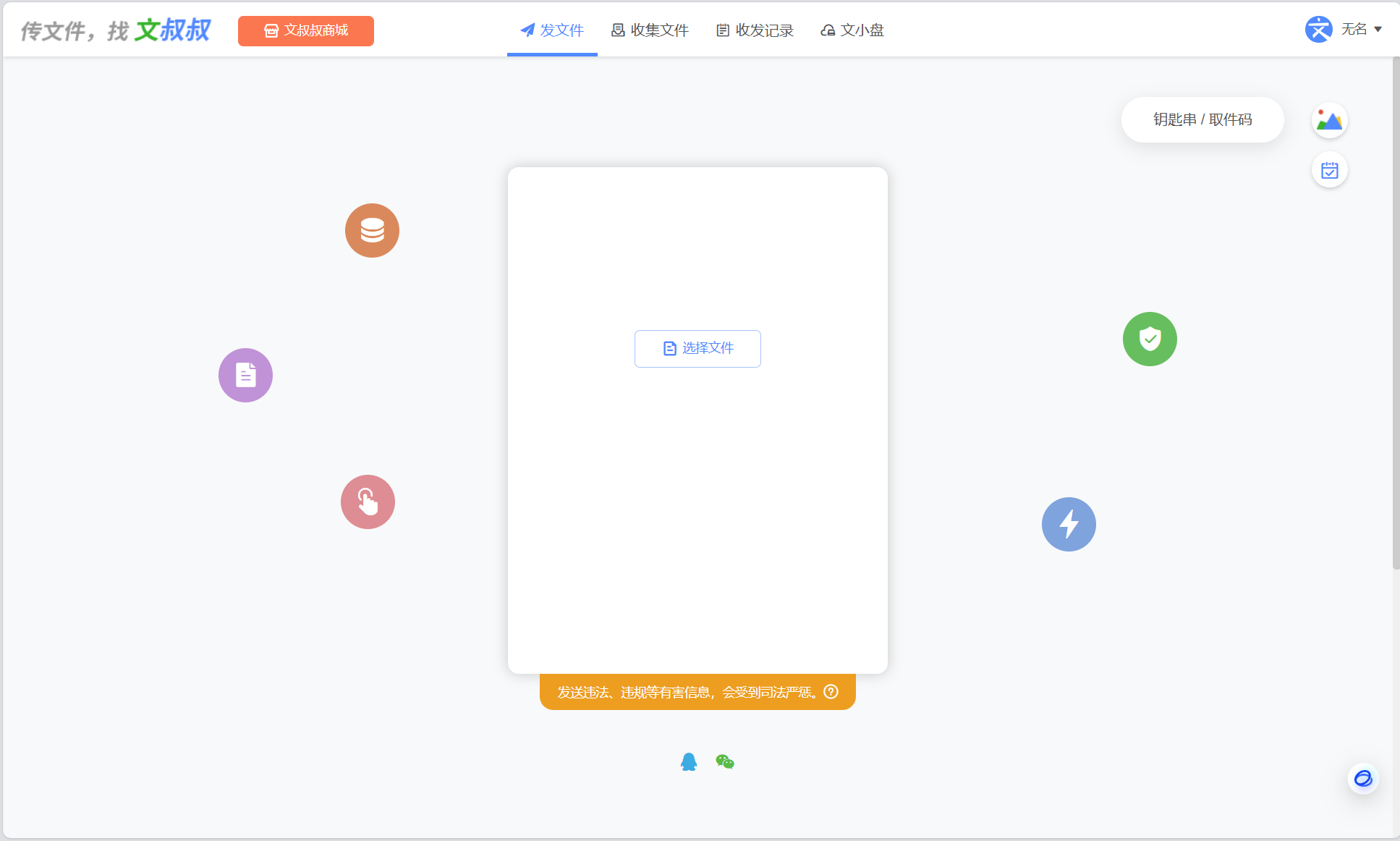The width and height of the screenshot is (1400, 841).
Task: Click the blue lightning bolt icon
Action: coord(1069,525)
